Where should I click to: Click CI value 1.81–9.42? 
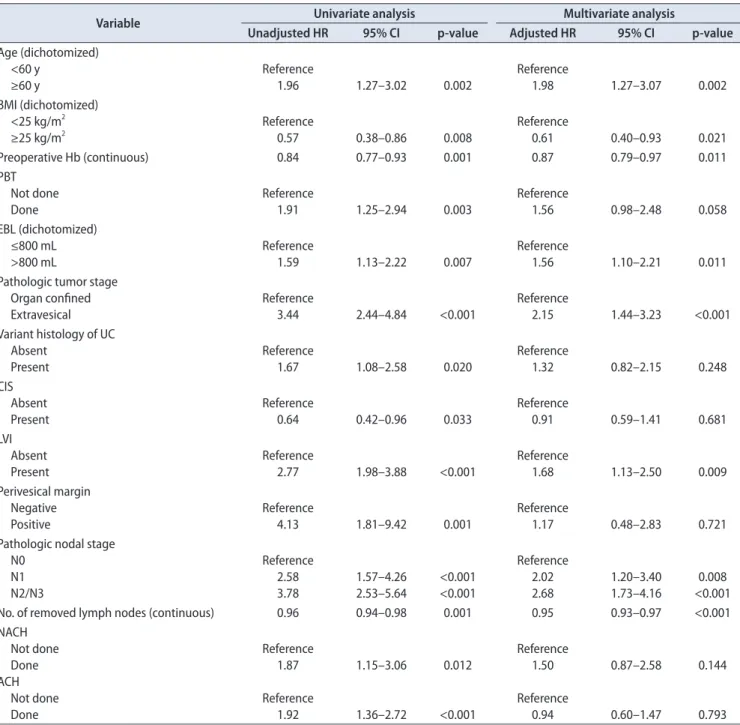(x=381, y=524)
